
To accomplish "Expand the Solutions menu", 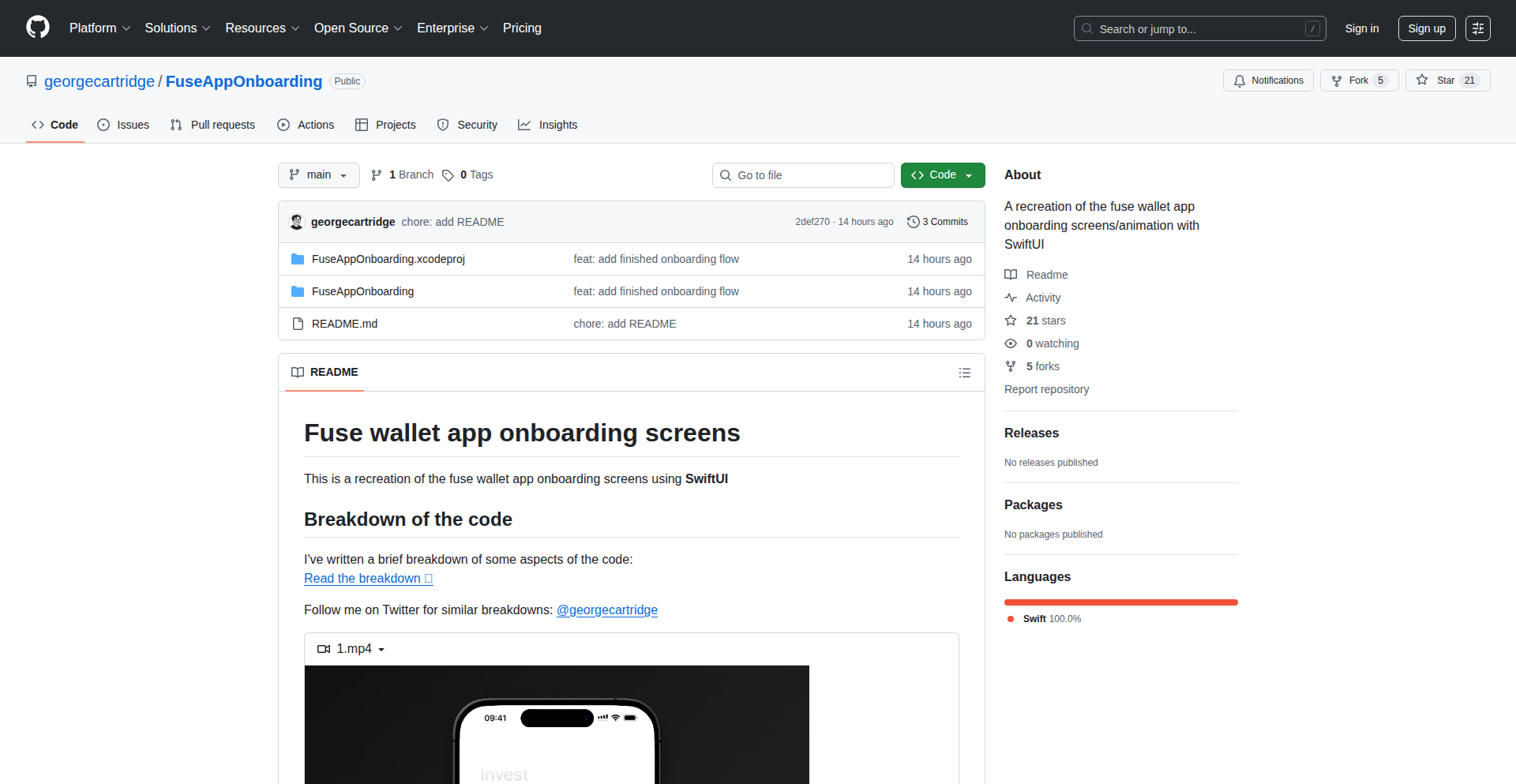I will click(x=177, y=28).
